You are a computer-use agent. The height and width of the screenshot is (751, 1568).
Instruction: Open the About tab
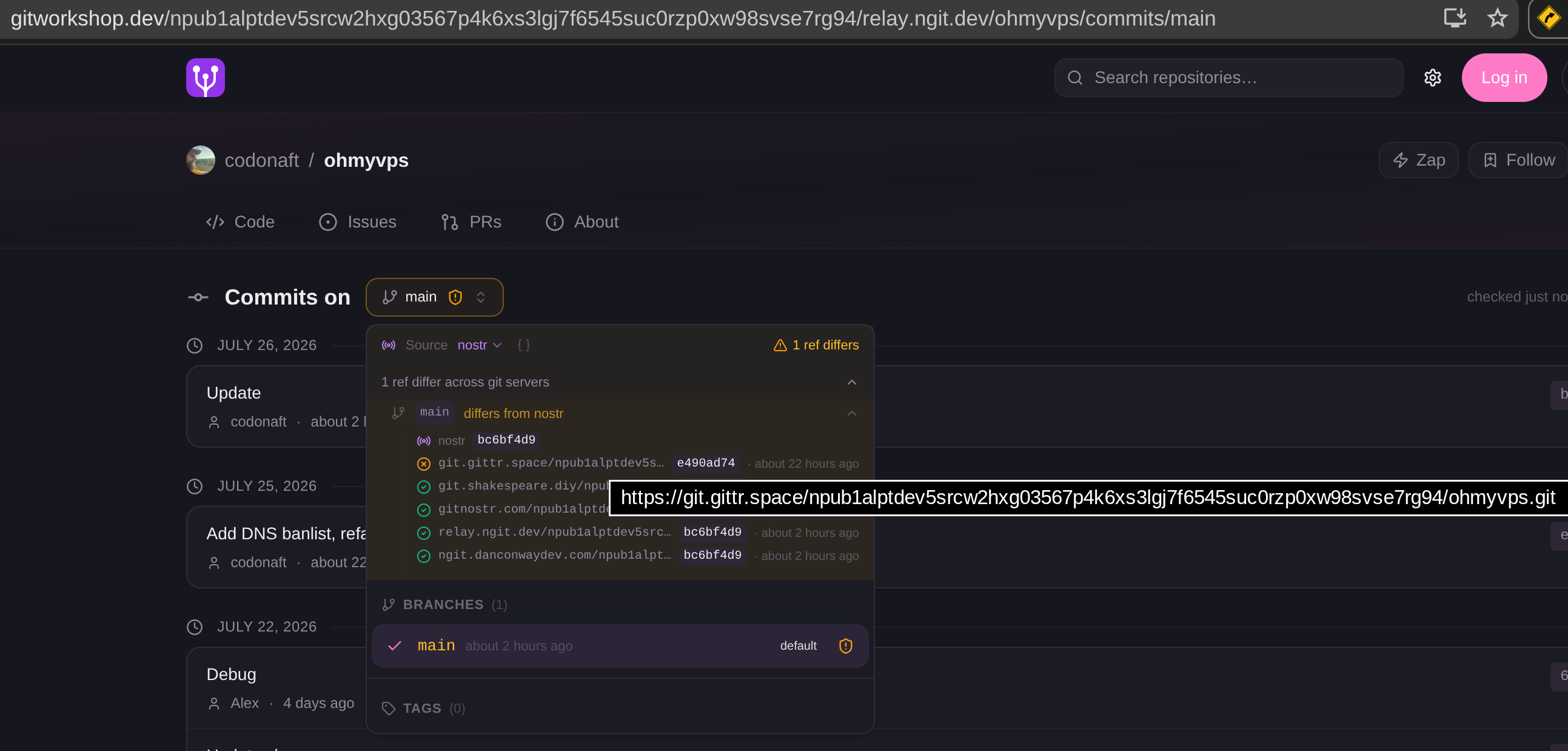pyautogui.click(x=582, y=221)
